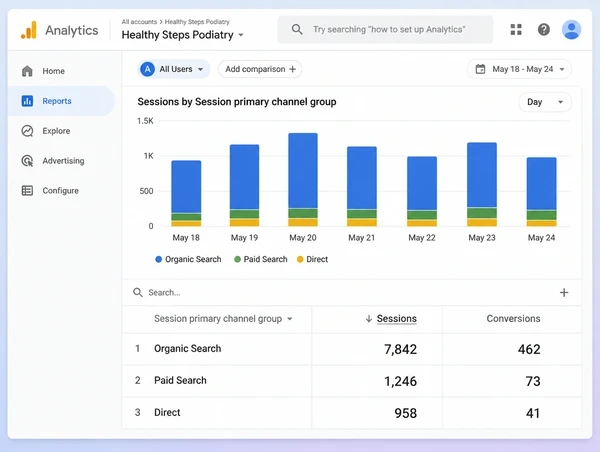Click the 1,246 sessions value

click(400, 381)
